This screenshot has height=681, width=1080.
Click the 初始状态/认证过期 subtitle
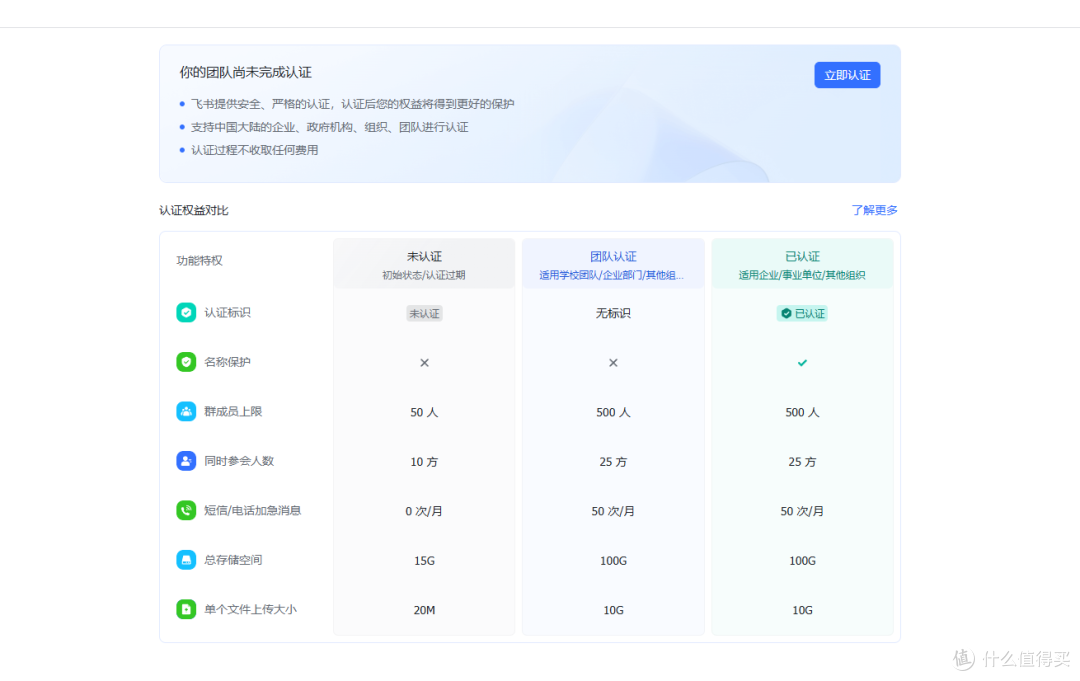point(424,275)
